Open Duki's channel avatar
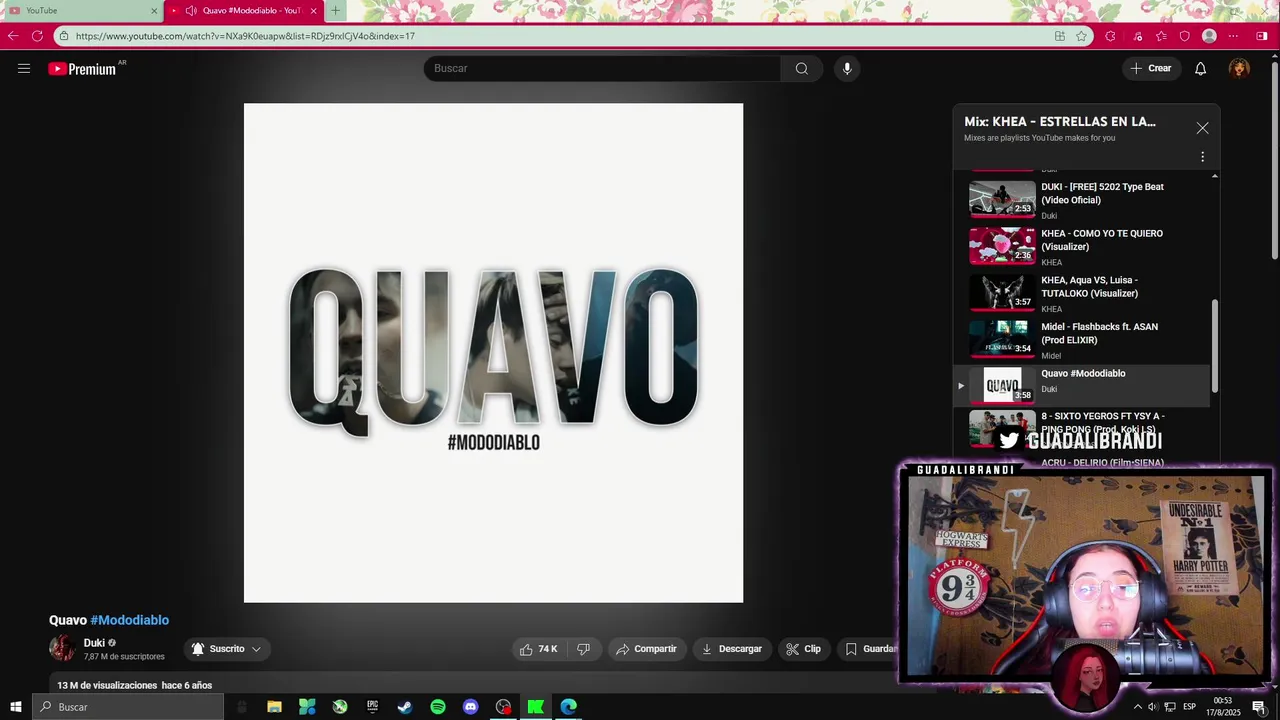Screen dimensions: 1280x720 tap(62, 648)
